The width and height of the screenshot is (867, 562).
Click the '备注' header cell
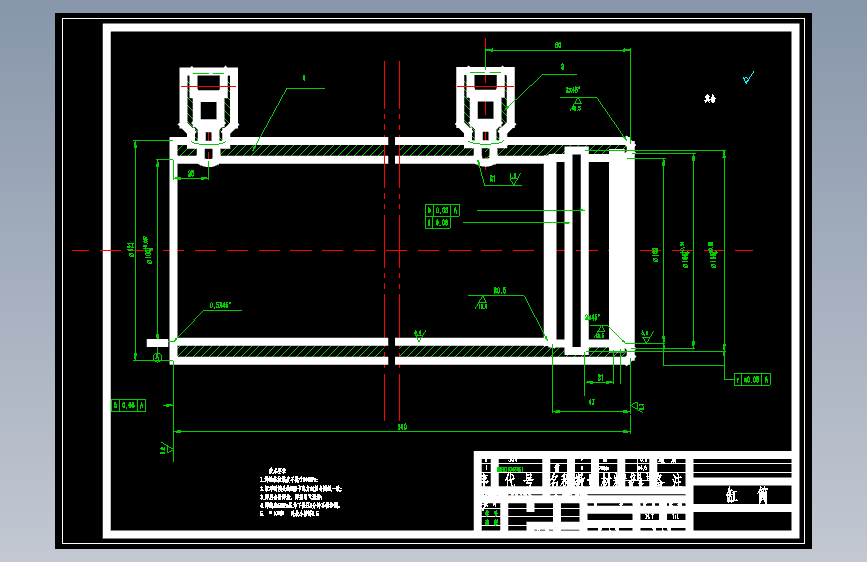click(670, 480)
